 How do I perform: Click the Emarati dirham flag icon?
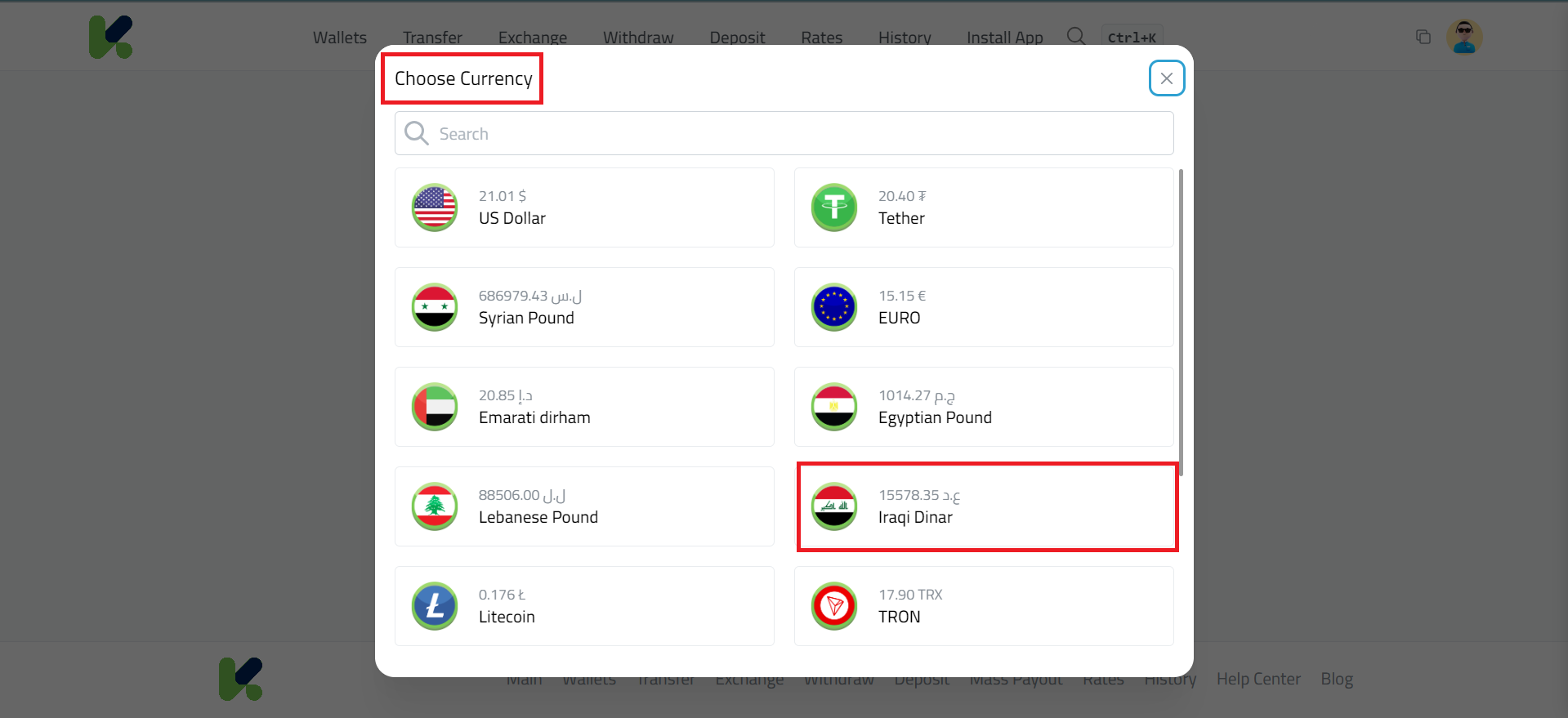435,407
